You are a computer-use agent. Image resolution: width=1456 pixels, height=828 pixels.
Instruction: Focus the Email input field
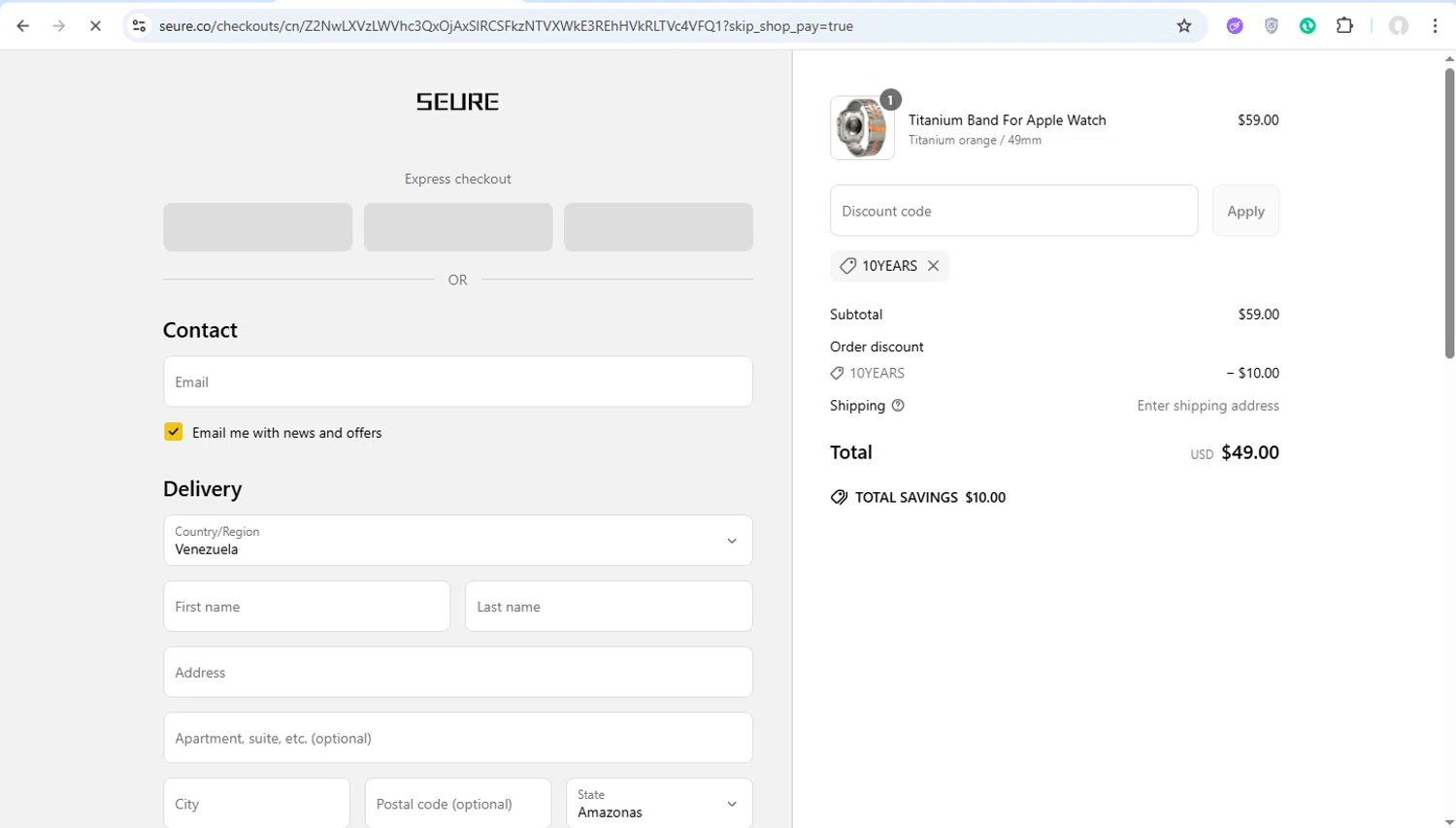458,381
